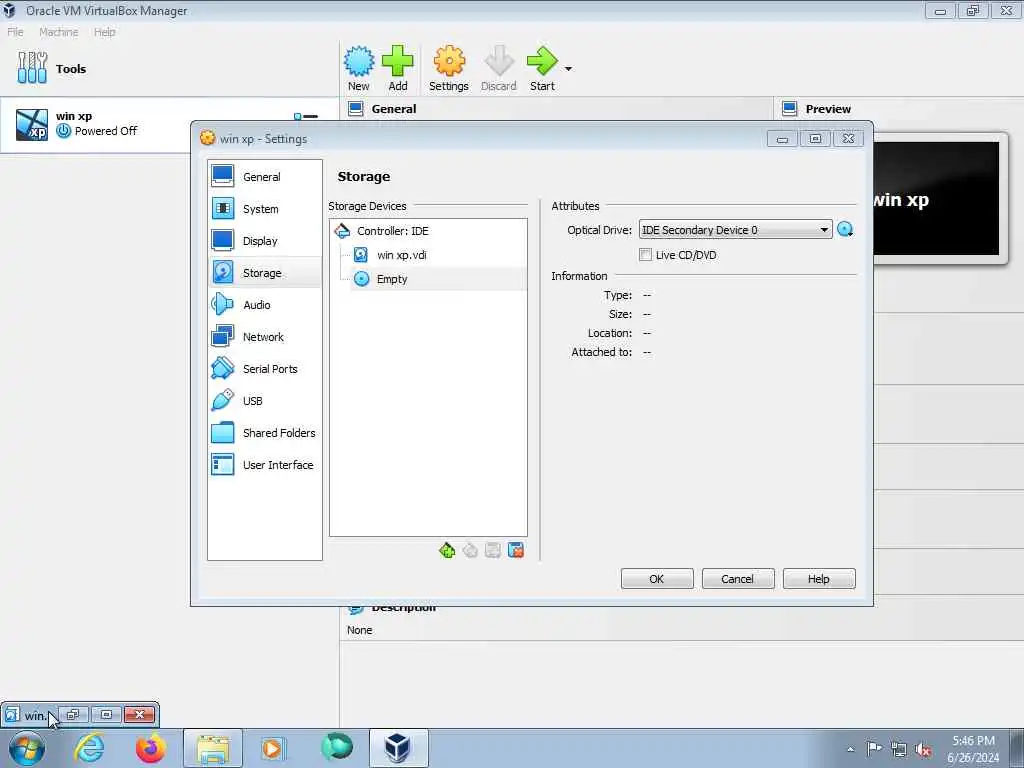Click the win xp preview thumbnail

click(936, 199)
